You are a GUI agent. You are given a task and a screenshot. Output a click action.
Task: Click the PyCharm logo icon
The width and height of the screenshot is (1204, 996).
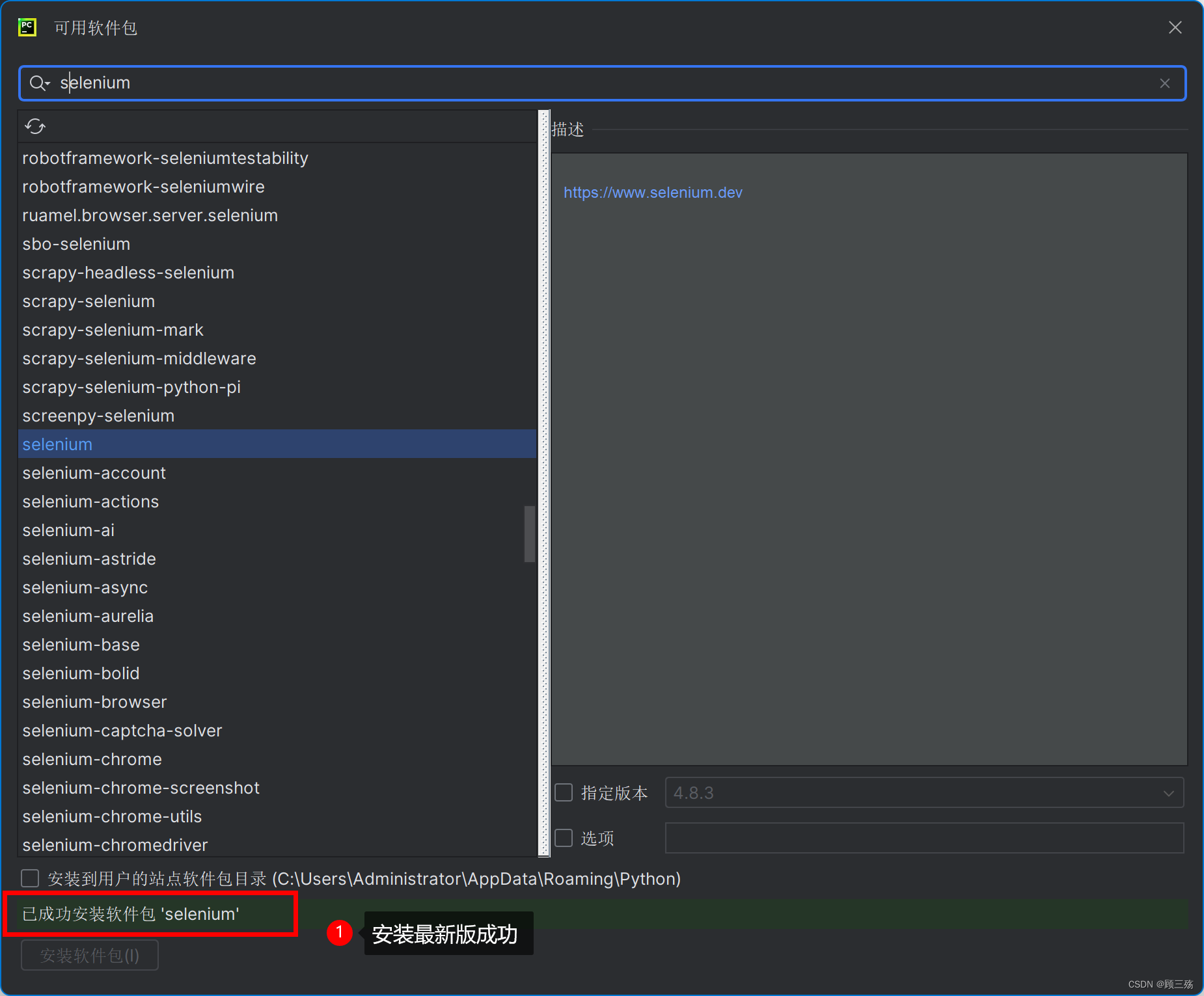coord(27,27)
